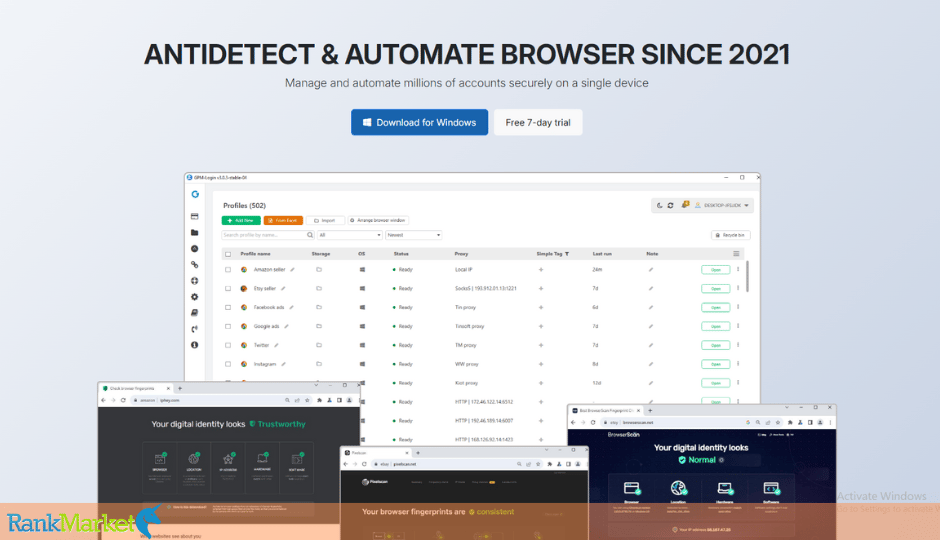Image resolution: width=940 pixels, height=540 pixels.
Task: Click reload in BrowserScan window
Action: tap(593, 423)
